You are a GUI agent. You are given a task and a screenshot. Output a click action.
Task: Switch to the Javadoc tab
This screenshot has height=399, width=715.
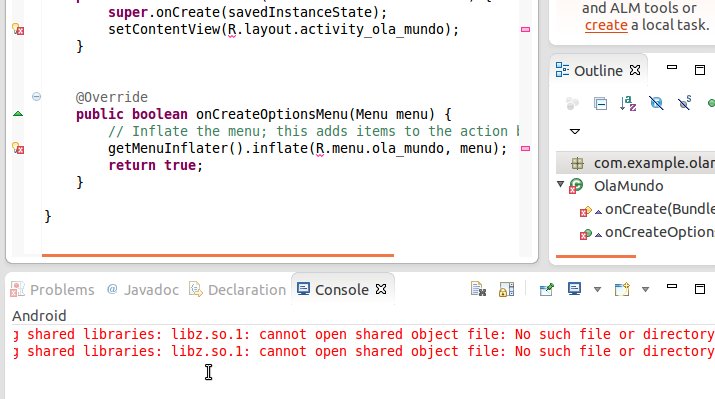pos(142,290)
